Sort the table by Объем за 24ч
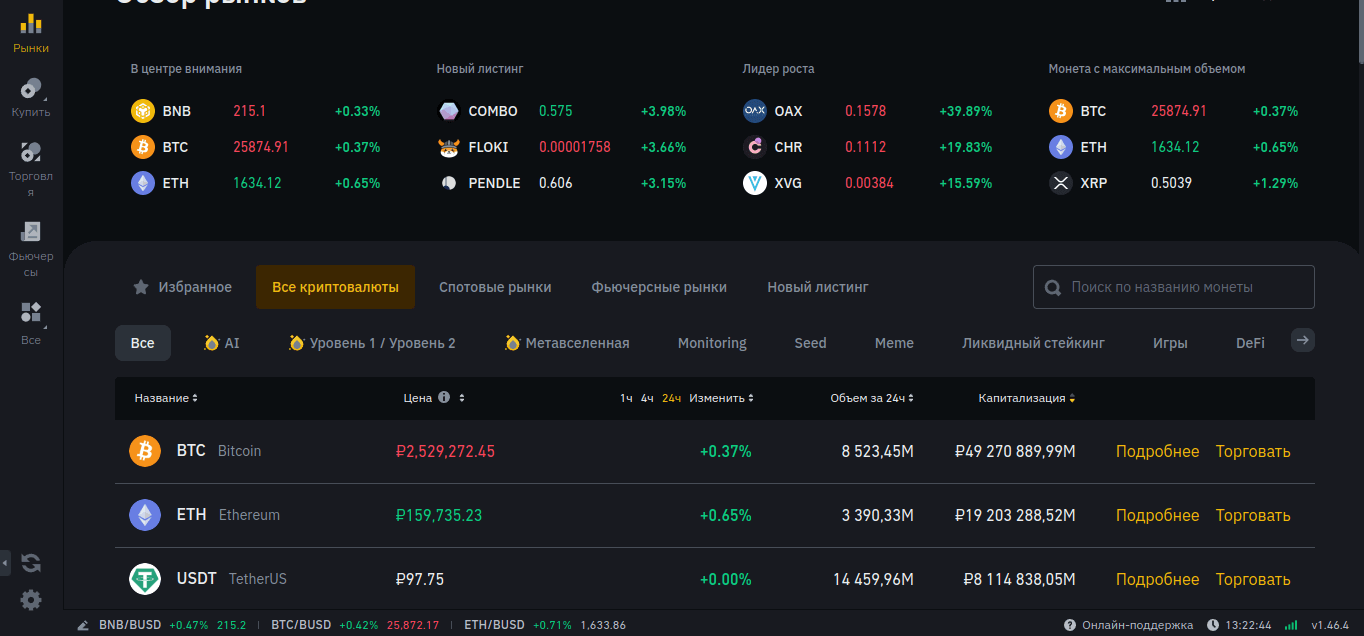This screenshot has height=636, width=1364. pos(871,398)
